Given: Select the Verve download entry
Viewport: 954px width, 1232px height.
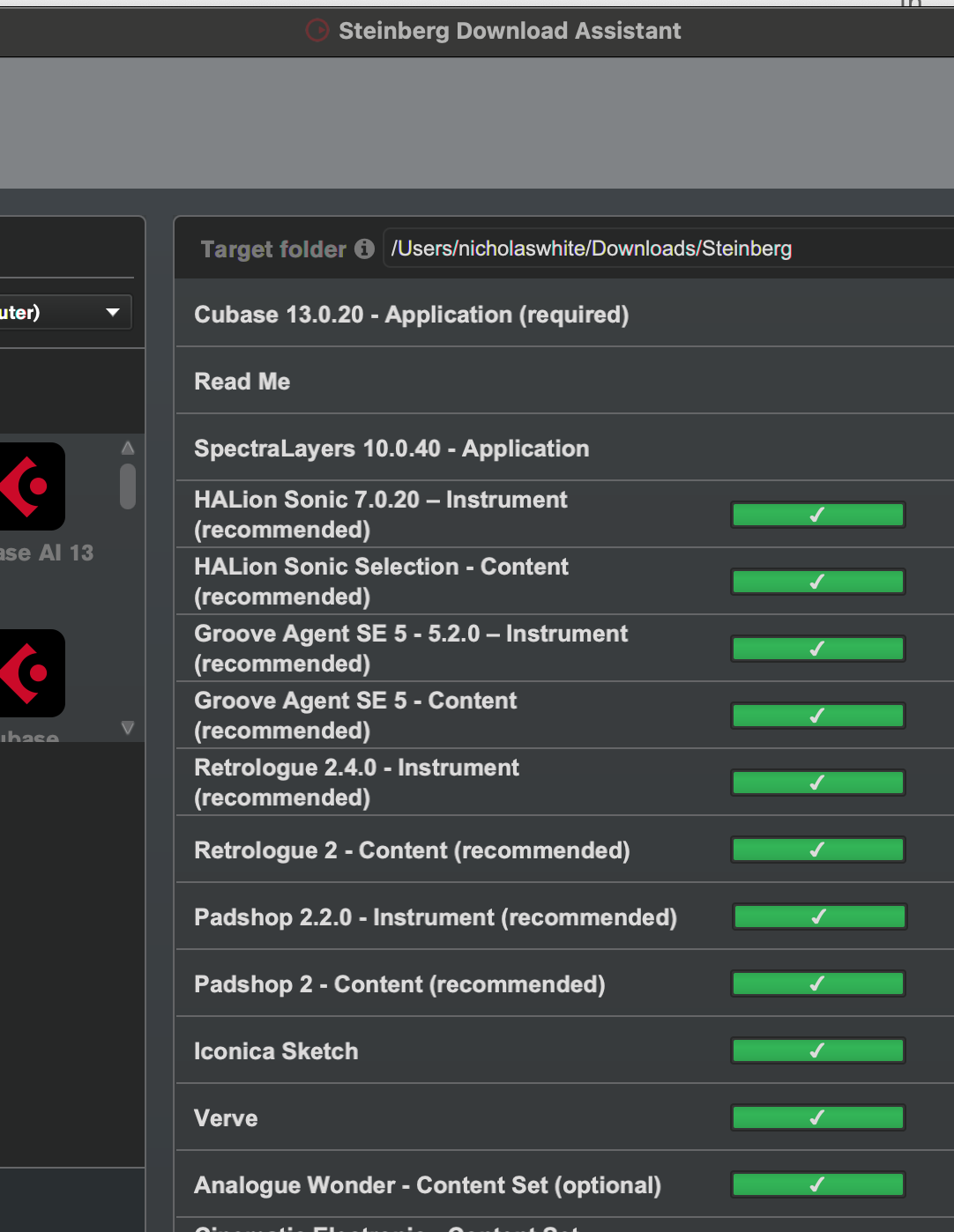Looking at the screenshot, I should coord(227,1118).
